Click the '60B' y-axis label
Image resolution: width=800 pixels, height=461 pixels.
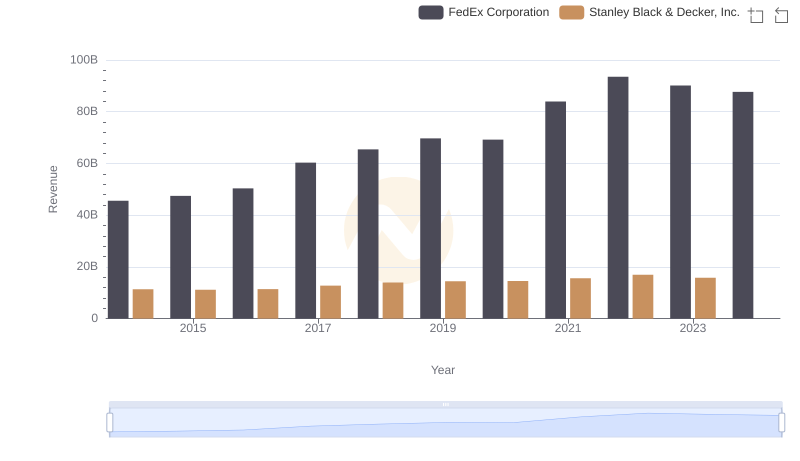click(x=87, y=164)
